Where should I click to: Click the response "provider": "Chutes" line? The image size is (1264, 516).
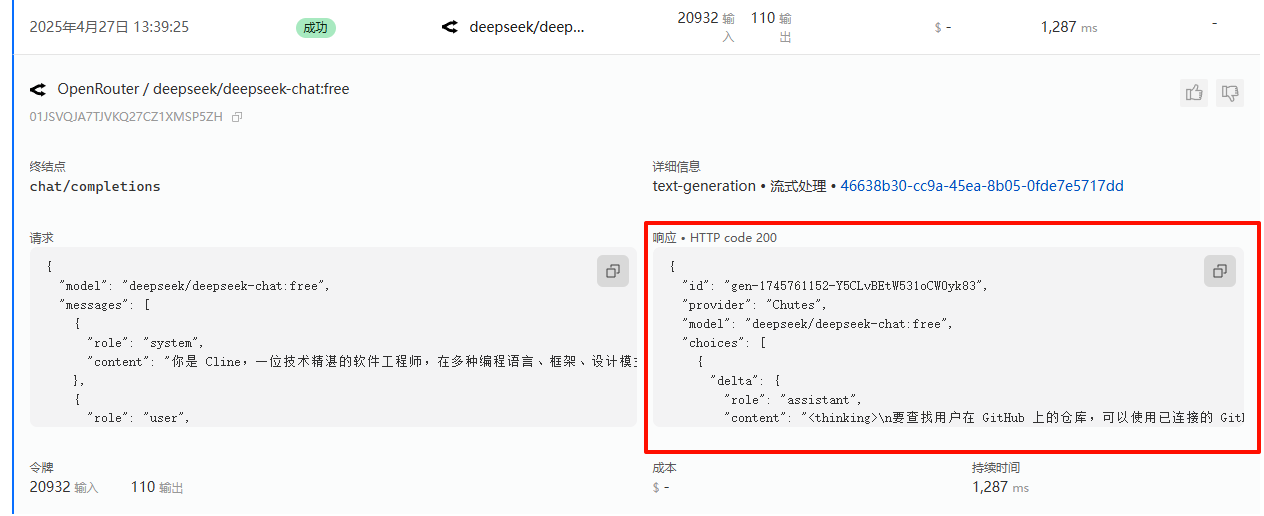click(x=755, y=304)
